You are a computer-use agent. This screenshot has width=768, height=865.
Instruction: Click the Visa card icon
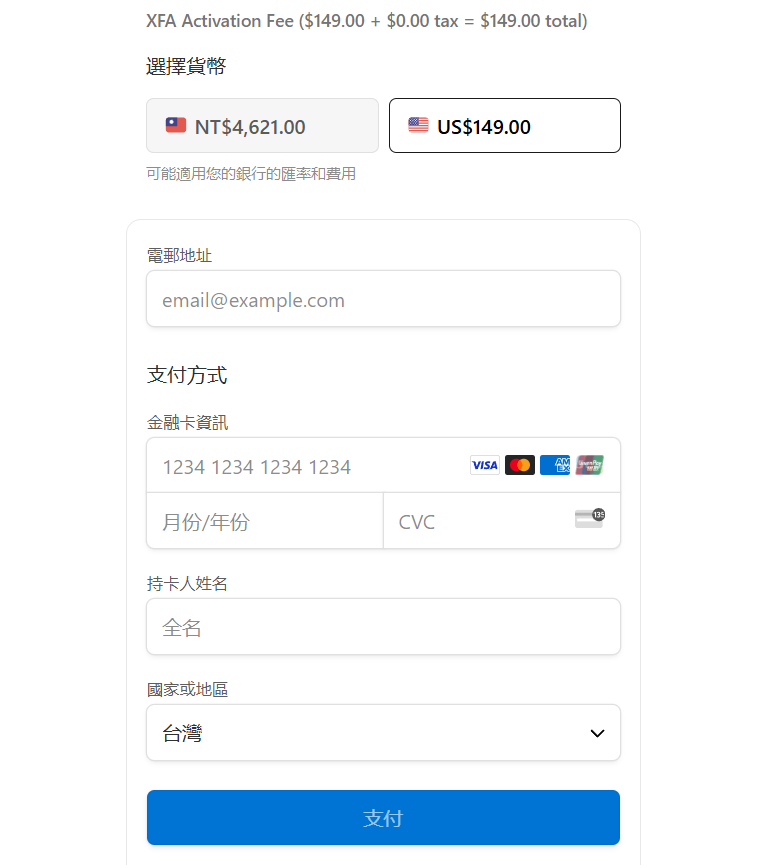point(484,465)
